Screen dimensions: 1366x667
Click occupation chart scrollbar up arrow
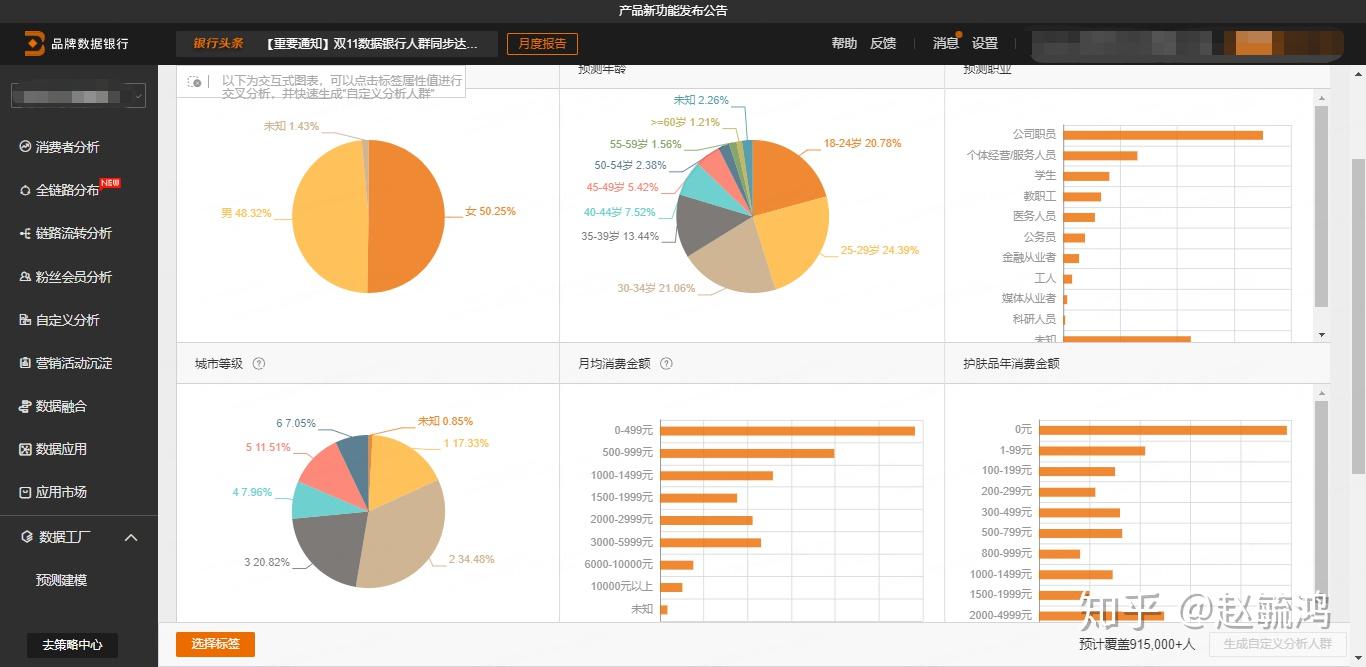[x=1321, y=97]
